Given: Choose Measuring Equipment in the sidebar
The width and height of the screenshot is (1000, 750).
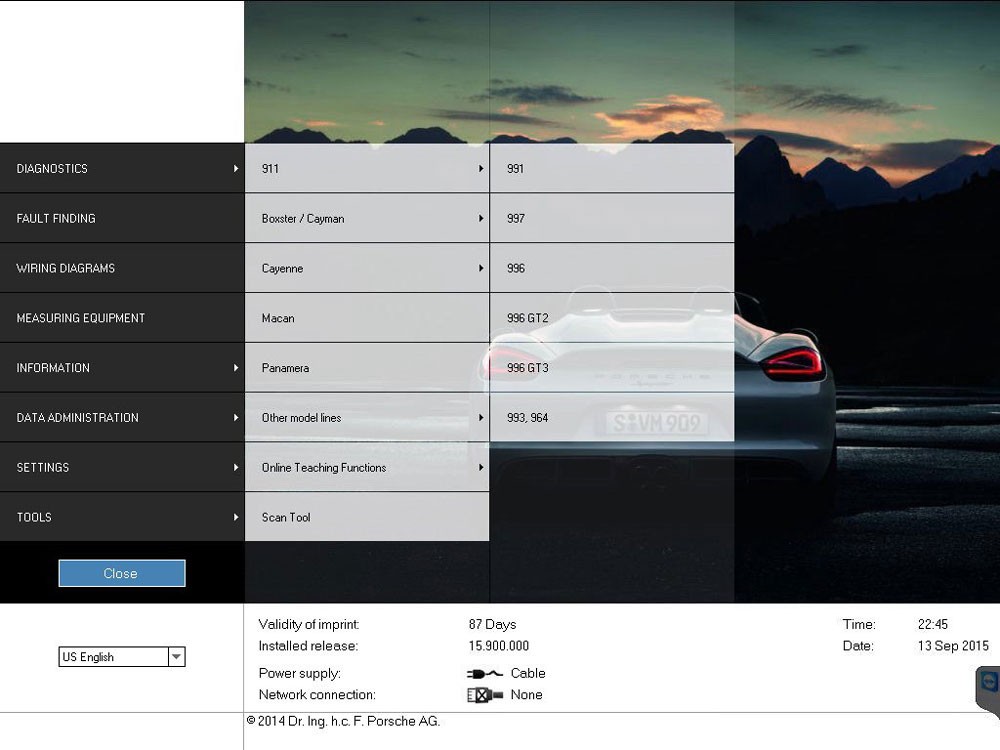Looking at the screenshot, I should [122, 318].
